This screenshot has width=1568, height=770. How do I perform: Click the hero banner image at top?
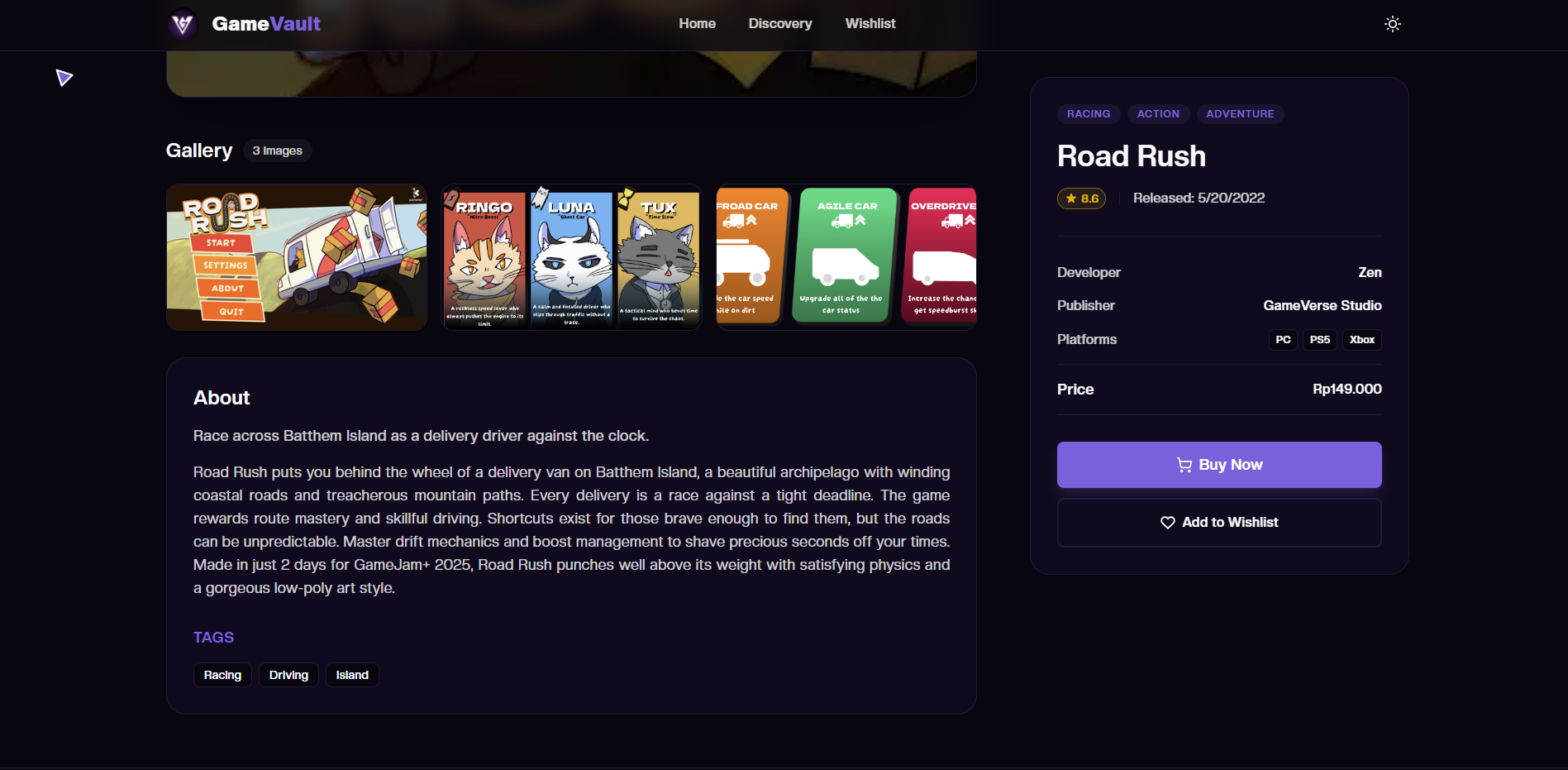pyautogui.click(x=571, y=74)
